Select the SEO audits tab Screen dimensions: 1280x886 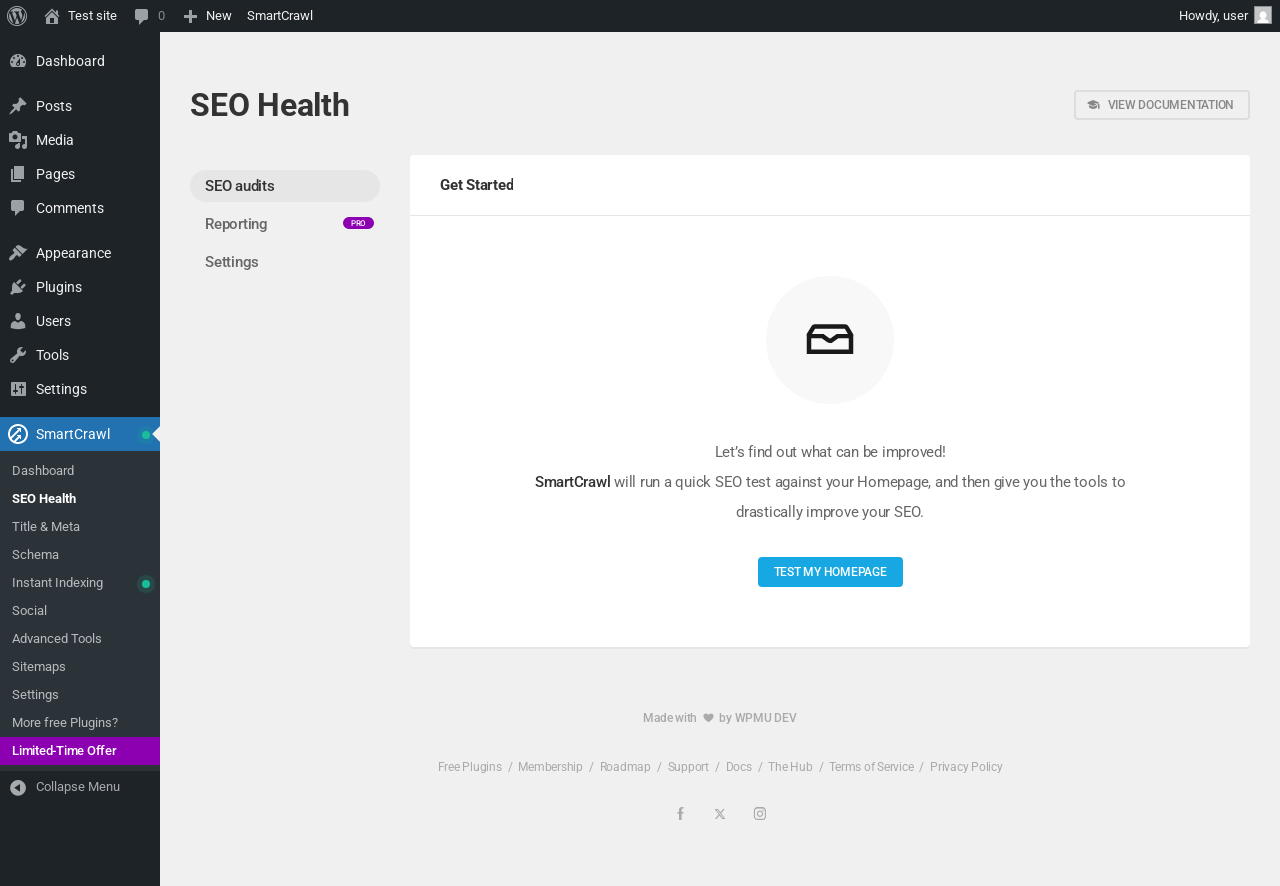pos(285,186)
